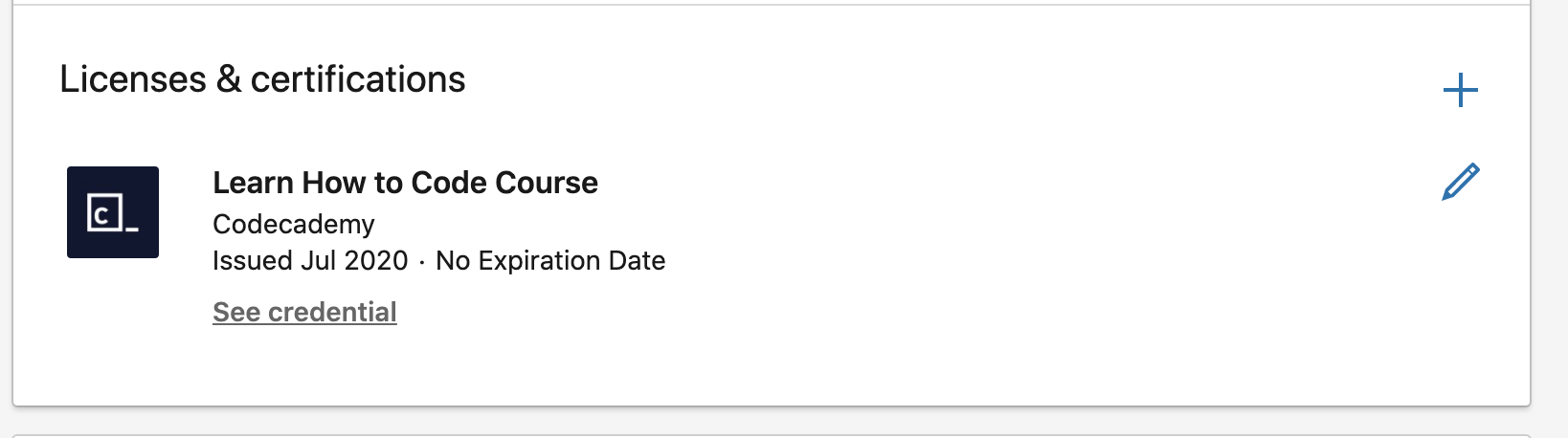Click the Licenses & certifications heading
1568x438 pixels.
click(262, 79)
